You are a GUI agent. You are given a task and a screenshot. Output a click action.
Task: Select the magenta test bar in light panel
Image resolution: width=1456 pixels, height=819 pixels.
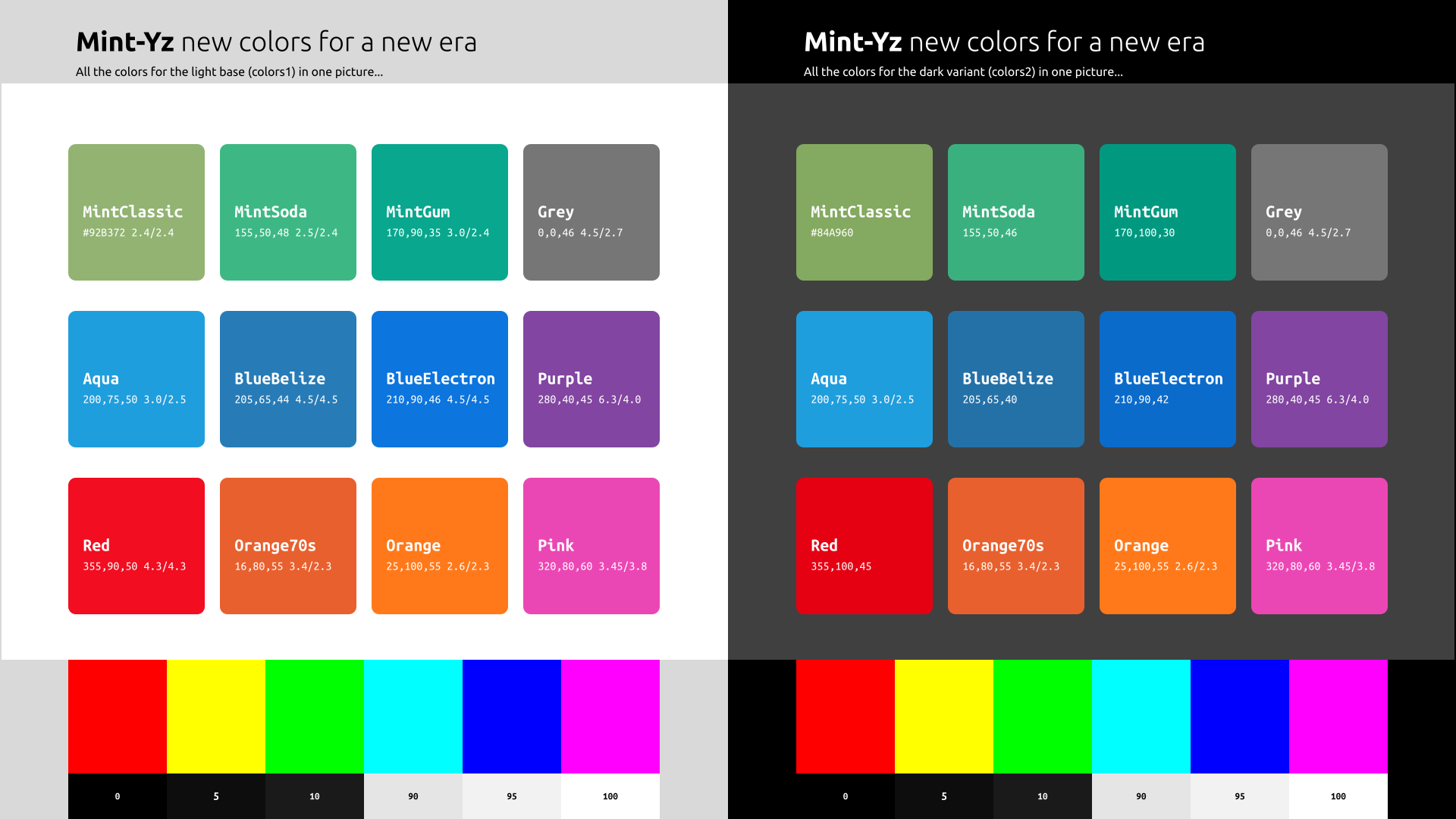click(610, 717)
